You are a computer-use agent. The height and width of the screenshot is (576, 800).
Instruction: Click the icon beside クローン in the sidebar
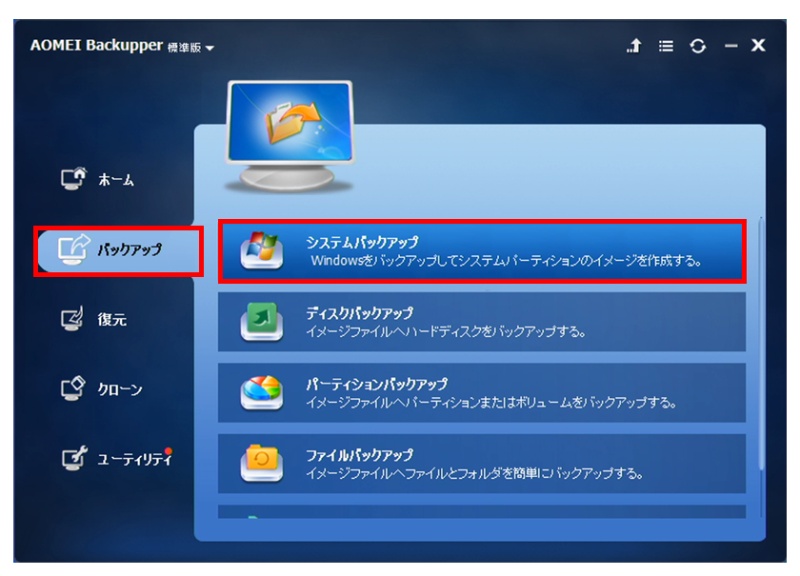(x=75, y=389)
